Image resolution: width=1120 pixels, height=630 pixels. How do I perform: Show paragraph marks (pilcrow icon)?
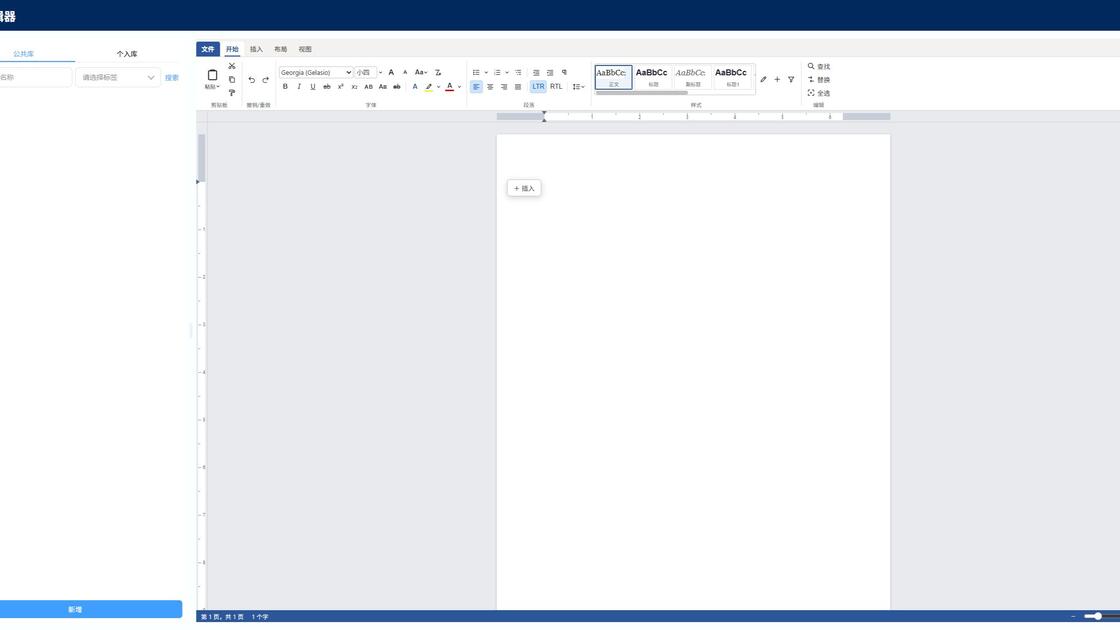point(564,72)
